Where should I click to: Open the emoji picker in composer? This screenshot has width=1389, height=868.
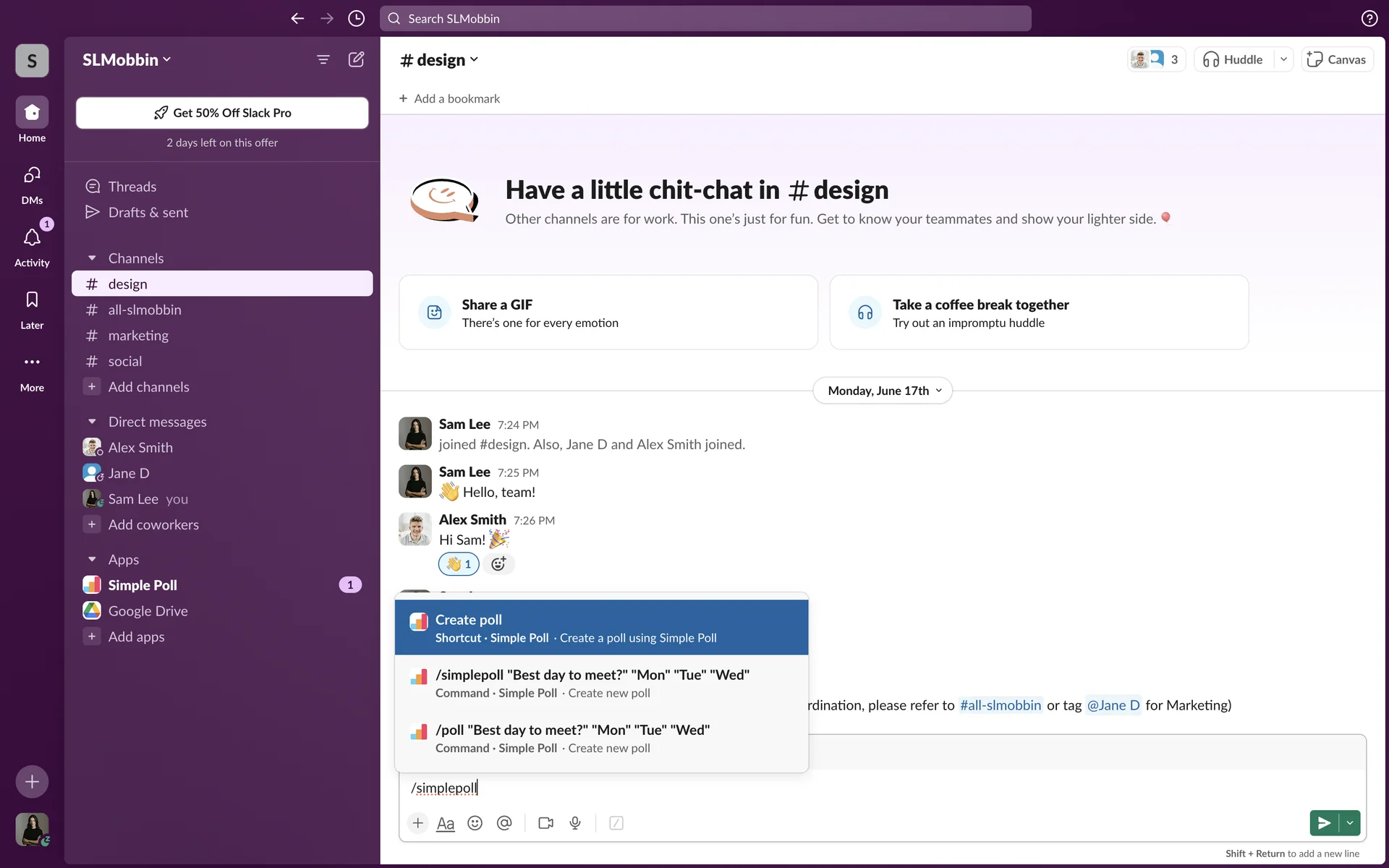pyautogui.click(x=475, y=823)
